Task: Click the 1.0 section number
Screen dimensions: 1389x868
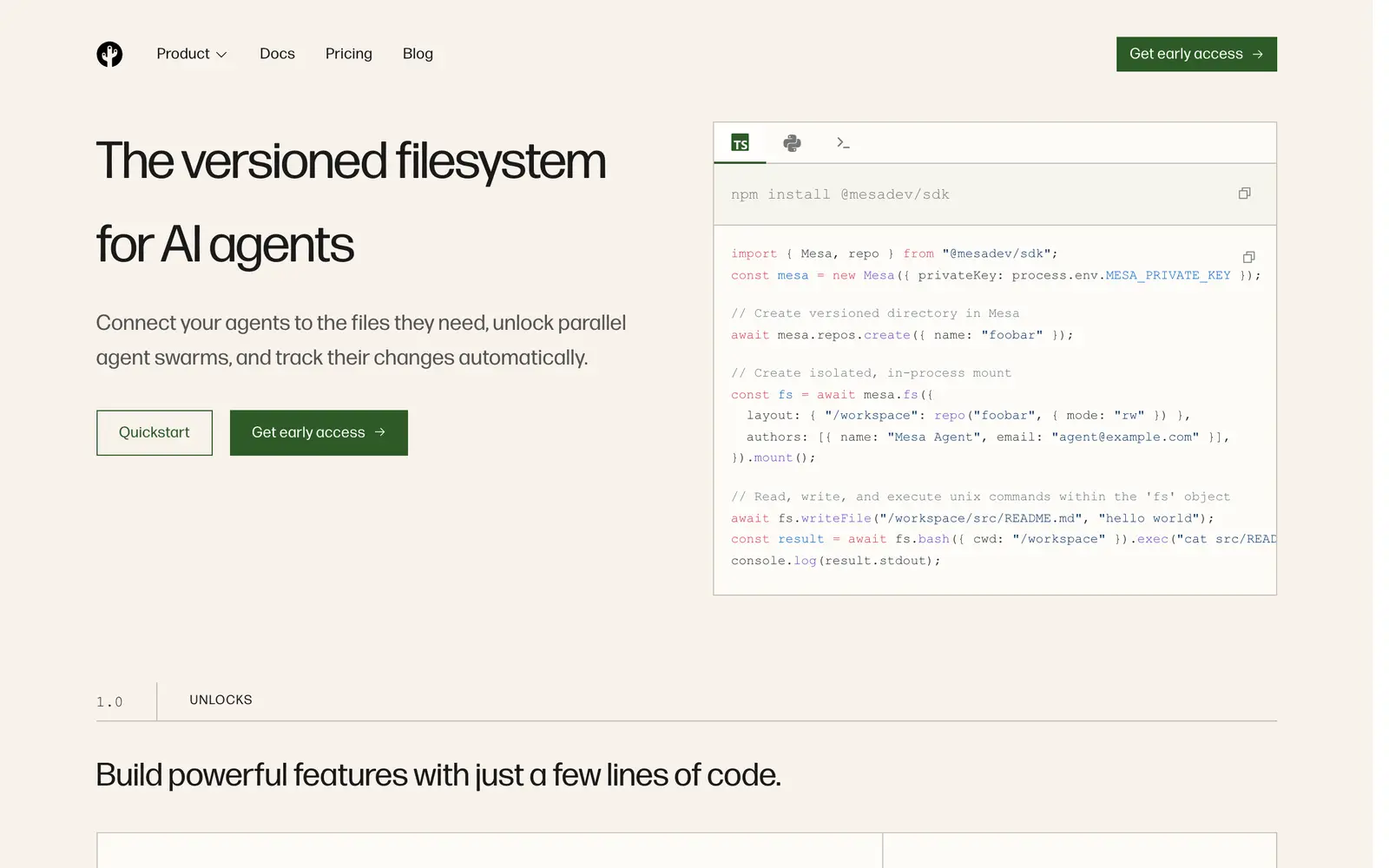Action: click(109, 701)
